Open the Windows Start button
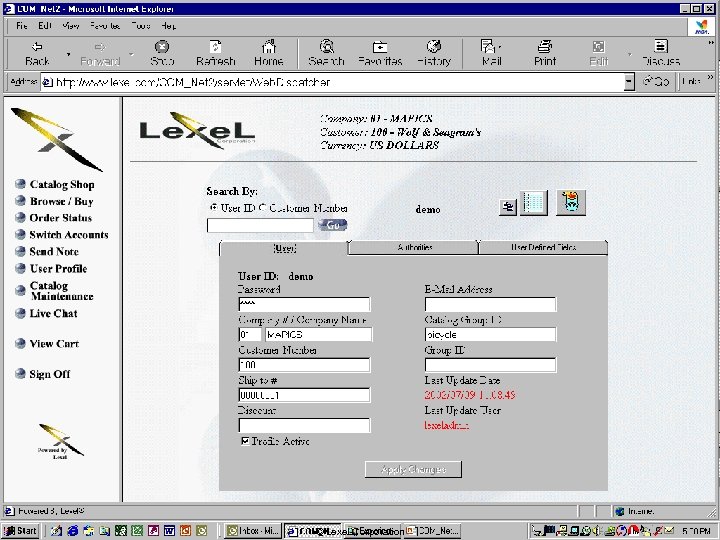 (20, 531)
